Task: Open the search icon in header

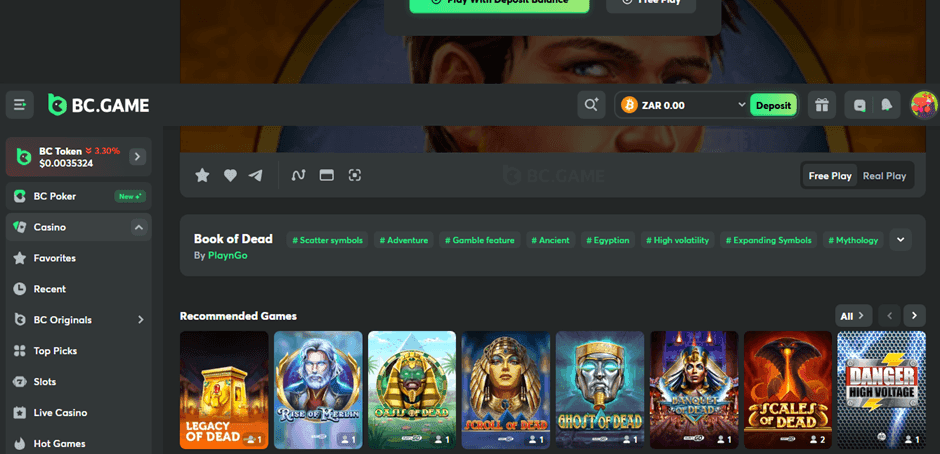Action: pos(591,105)
